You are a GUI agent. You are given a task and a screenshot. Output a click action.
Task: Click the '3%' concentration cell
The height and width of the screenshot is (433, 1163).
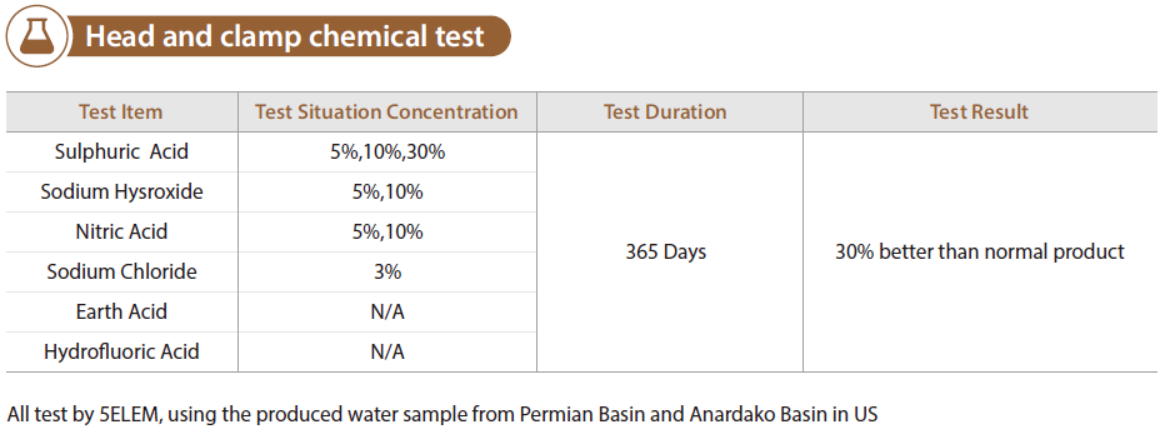click(x=387, y=272)
